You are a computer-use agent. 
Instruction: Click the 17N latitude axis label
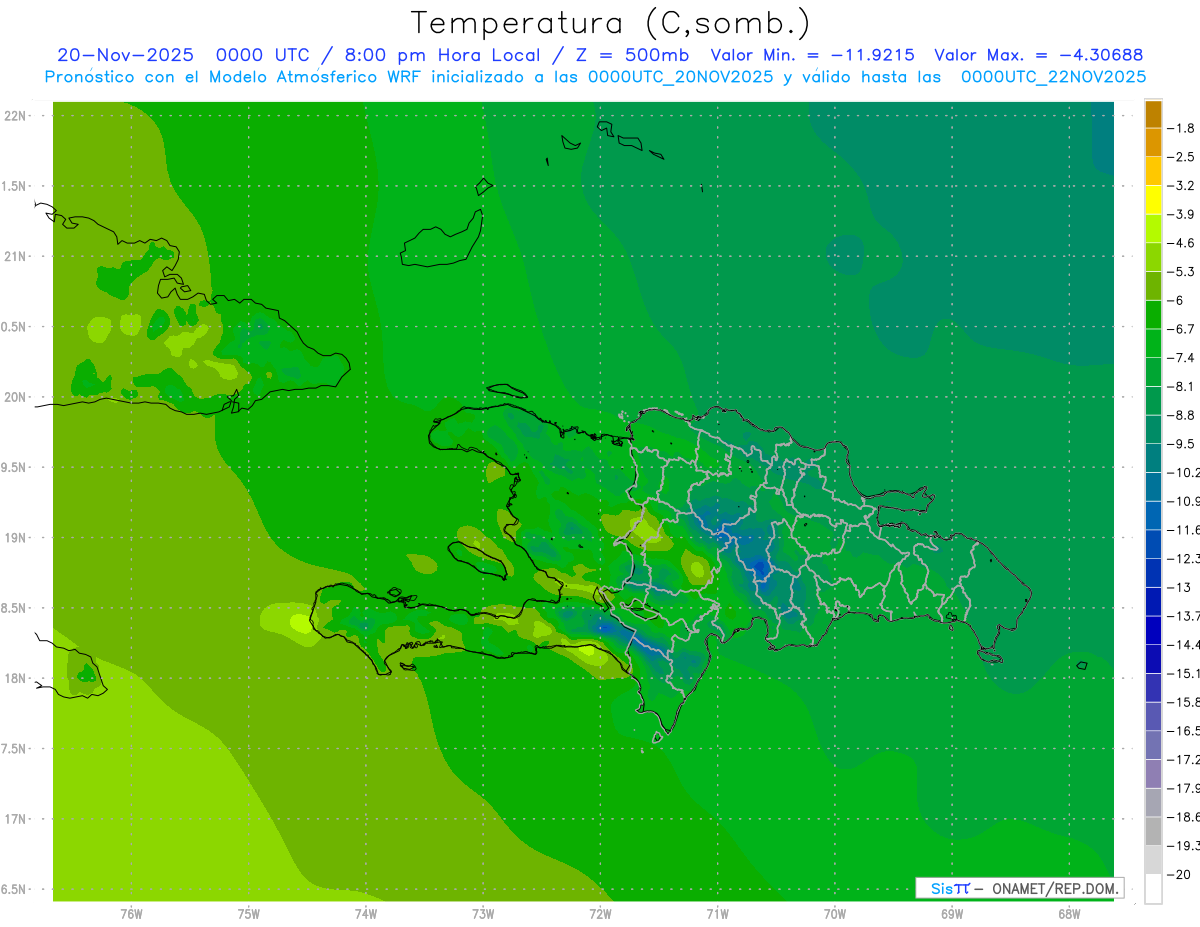pyautogui.click(x=16, y=819)
